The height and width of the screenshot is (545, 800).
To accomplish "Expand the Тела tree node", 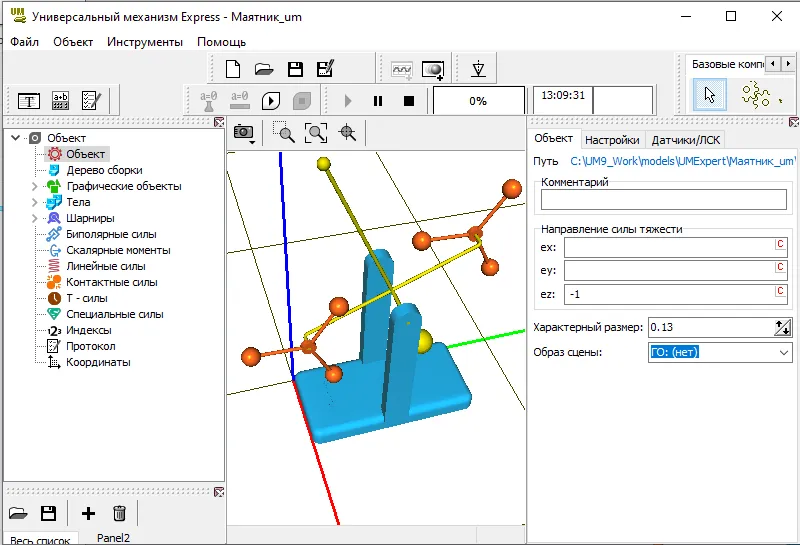I will tap(34, 202).
